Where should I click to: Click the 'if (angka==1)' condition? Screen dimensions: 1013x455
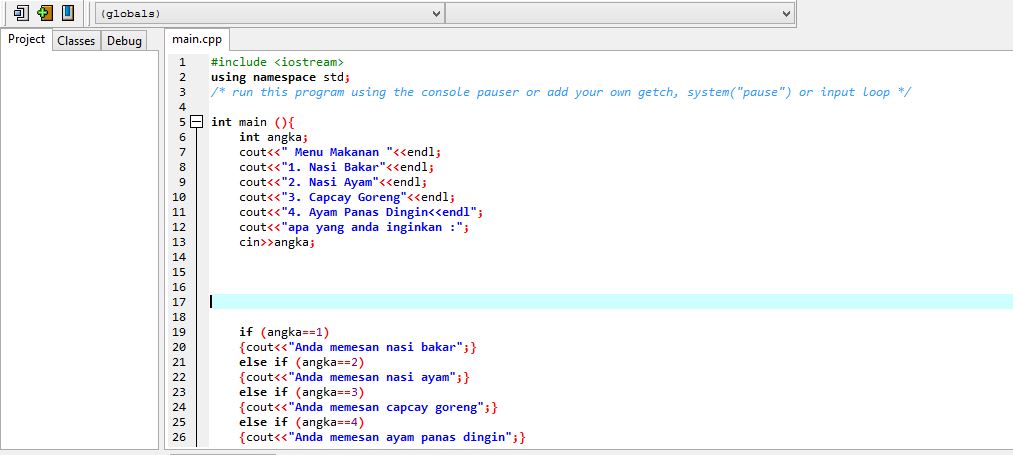284,332
